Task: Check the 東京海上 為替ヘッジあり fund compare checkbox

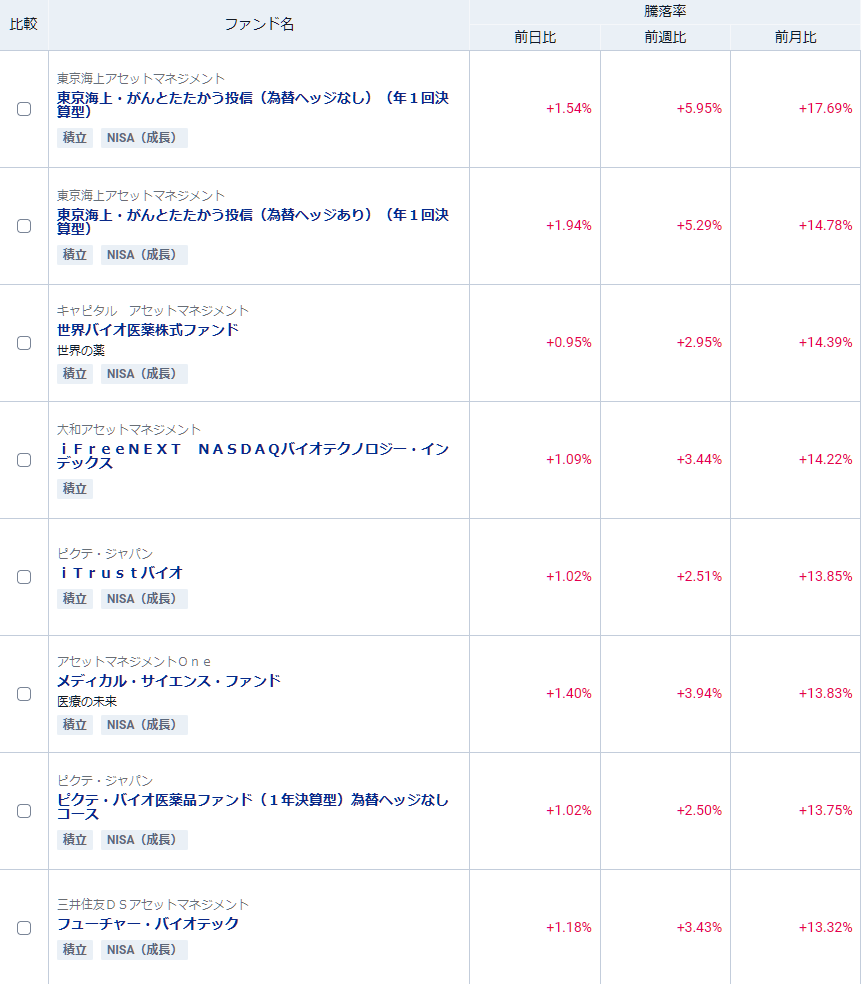Action: pos(24,226)
